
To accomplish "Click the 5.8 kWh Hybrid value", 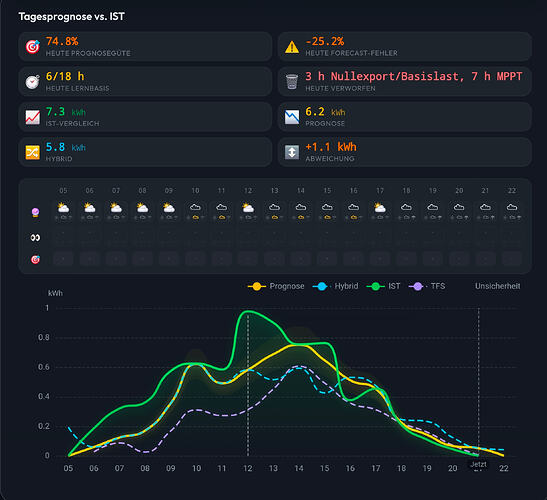I will [x=66, y=147].
